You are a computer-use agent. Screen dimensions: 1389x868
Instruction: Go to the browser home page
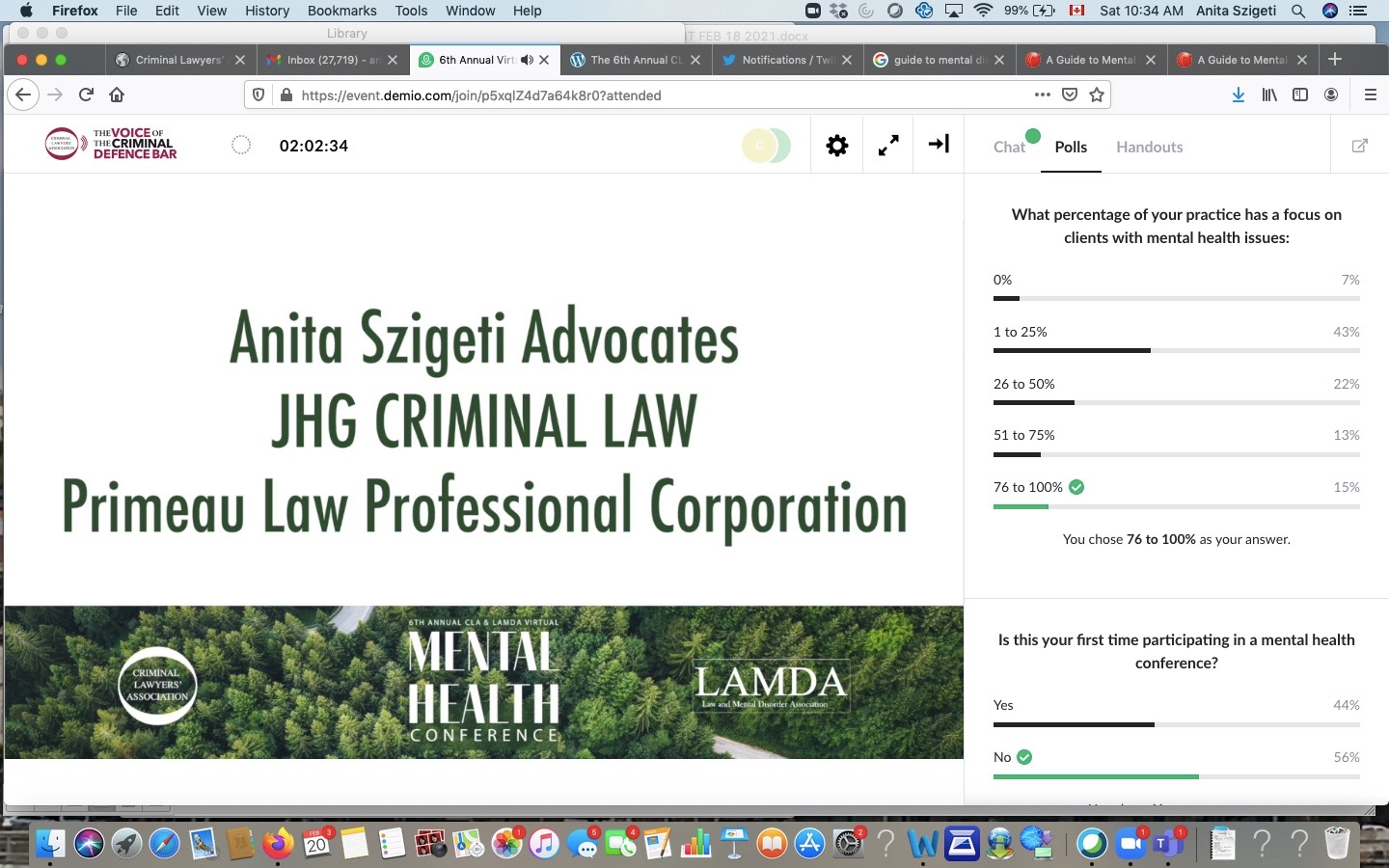pyautogui.click(x=117, y=95)
